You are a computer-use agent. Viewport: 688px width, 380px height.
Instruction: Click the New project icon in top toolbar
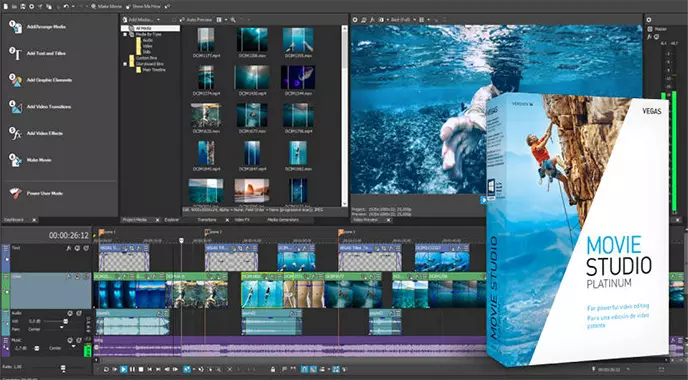pos(6,7)
